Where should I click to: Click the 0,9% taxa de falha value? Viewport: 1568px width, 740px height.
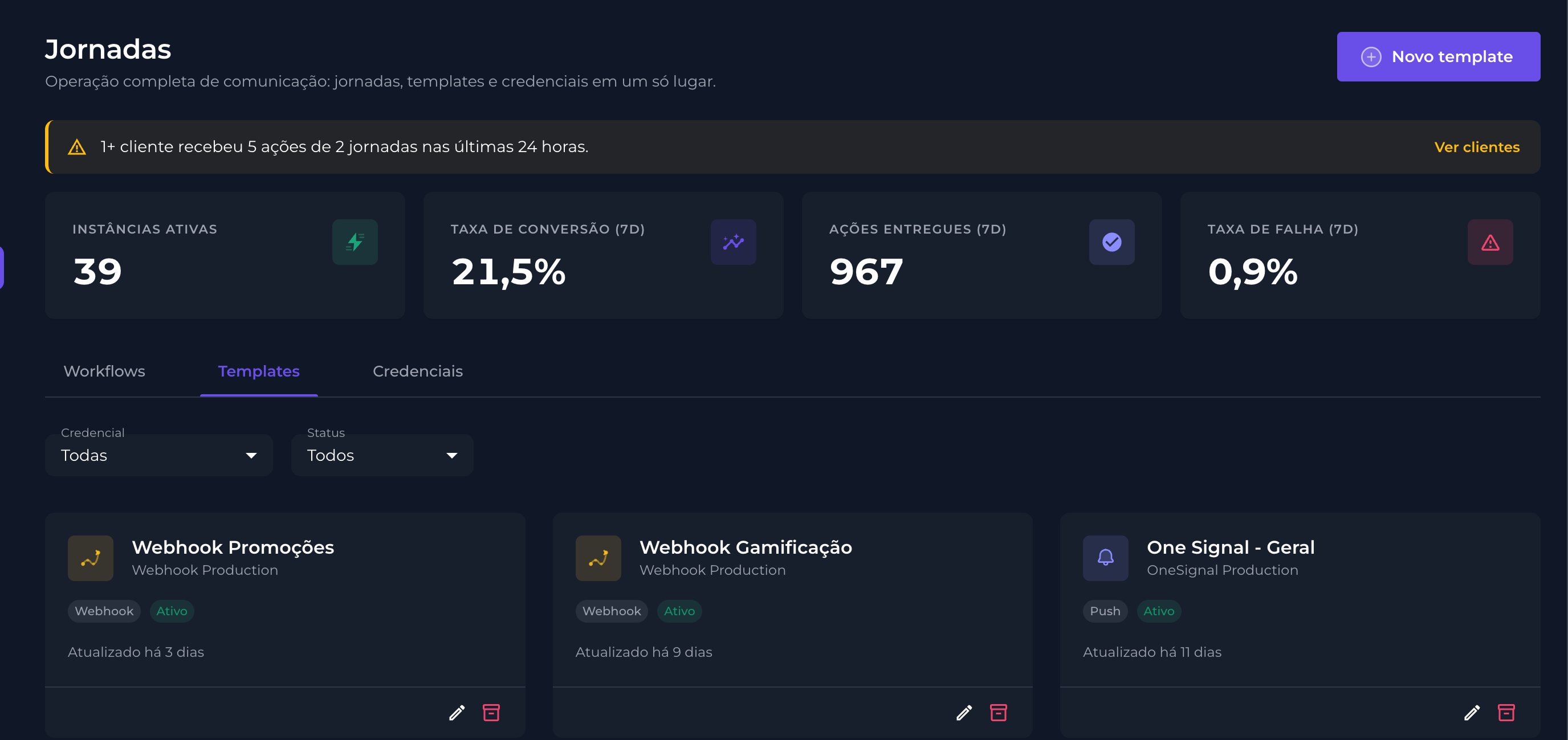coord(1252,271)
